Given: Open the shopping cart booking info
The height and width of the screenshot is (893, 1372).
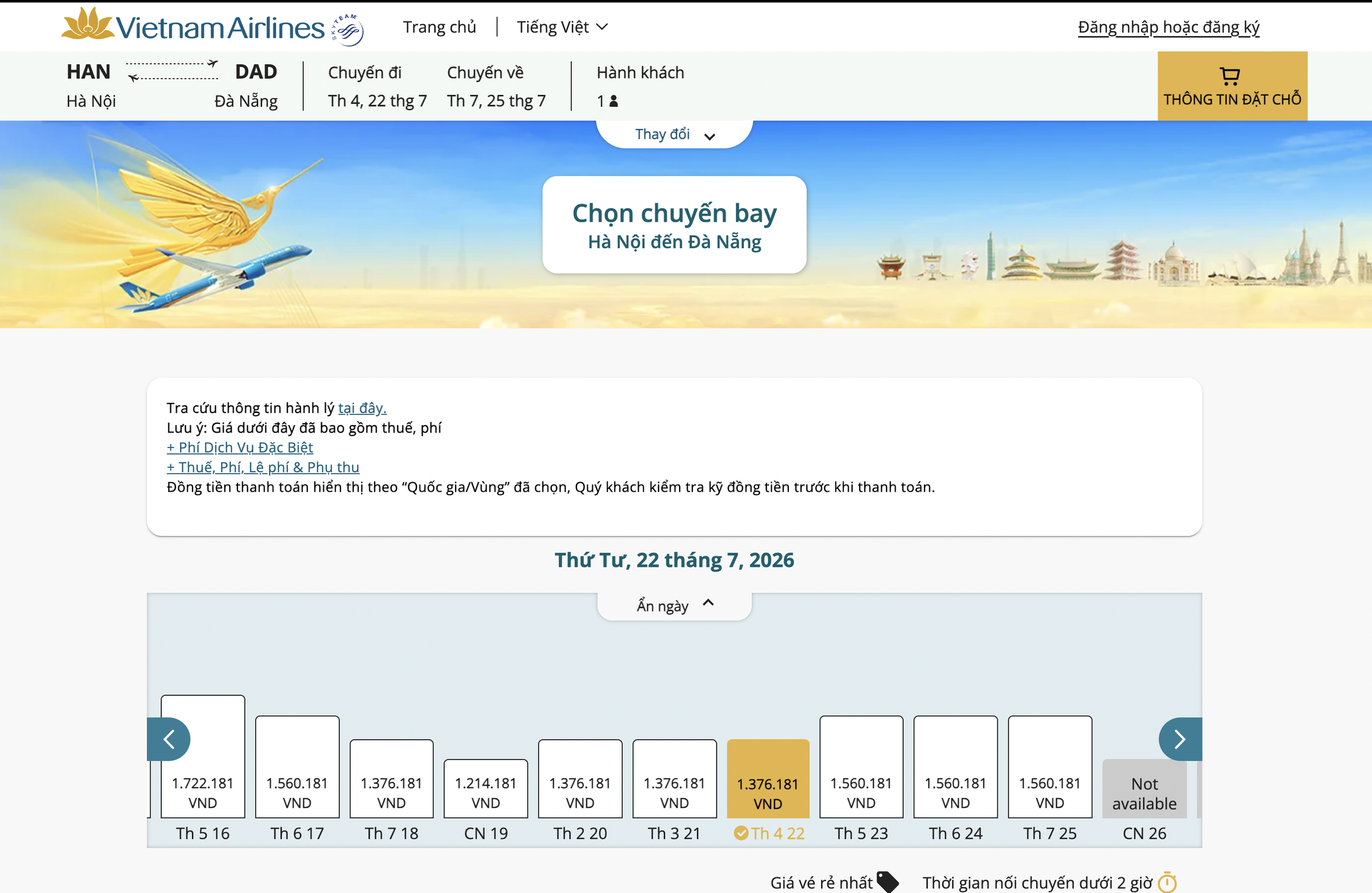Looking at the screenshot, I should coord(1229,76).
